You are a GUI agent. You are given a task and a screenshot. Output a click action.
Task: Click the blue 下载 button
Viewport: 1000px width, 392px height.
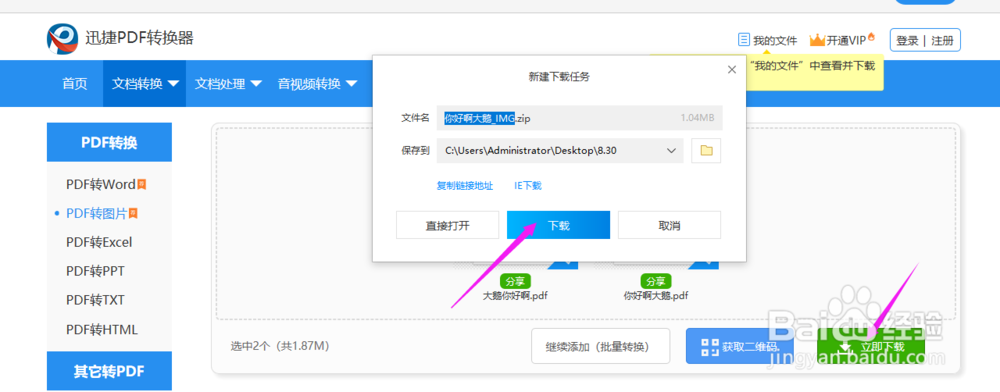click(x=558, y=225)
